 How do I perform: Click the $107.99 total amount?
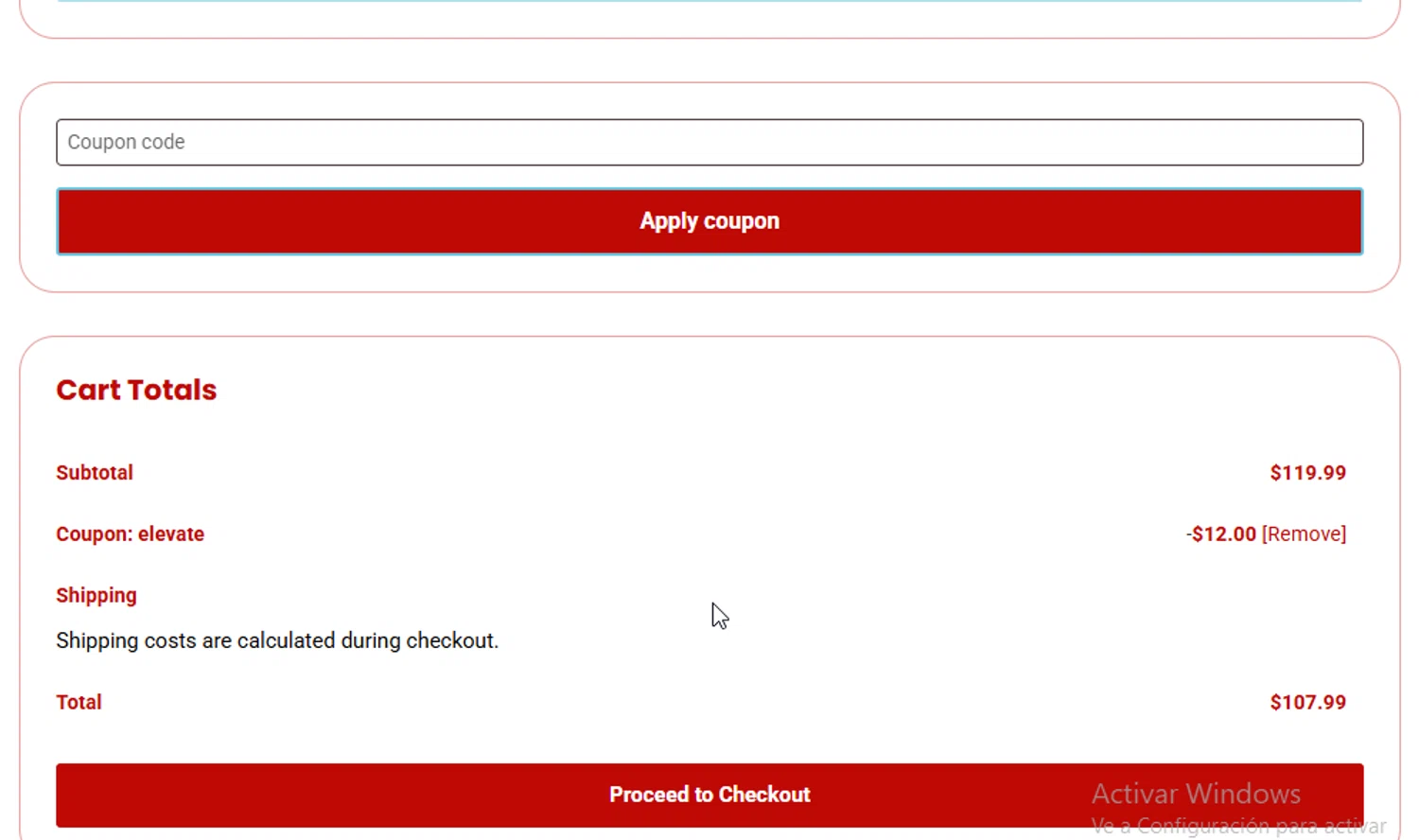(1307, 702)
